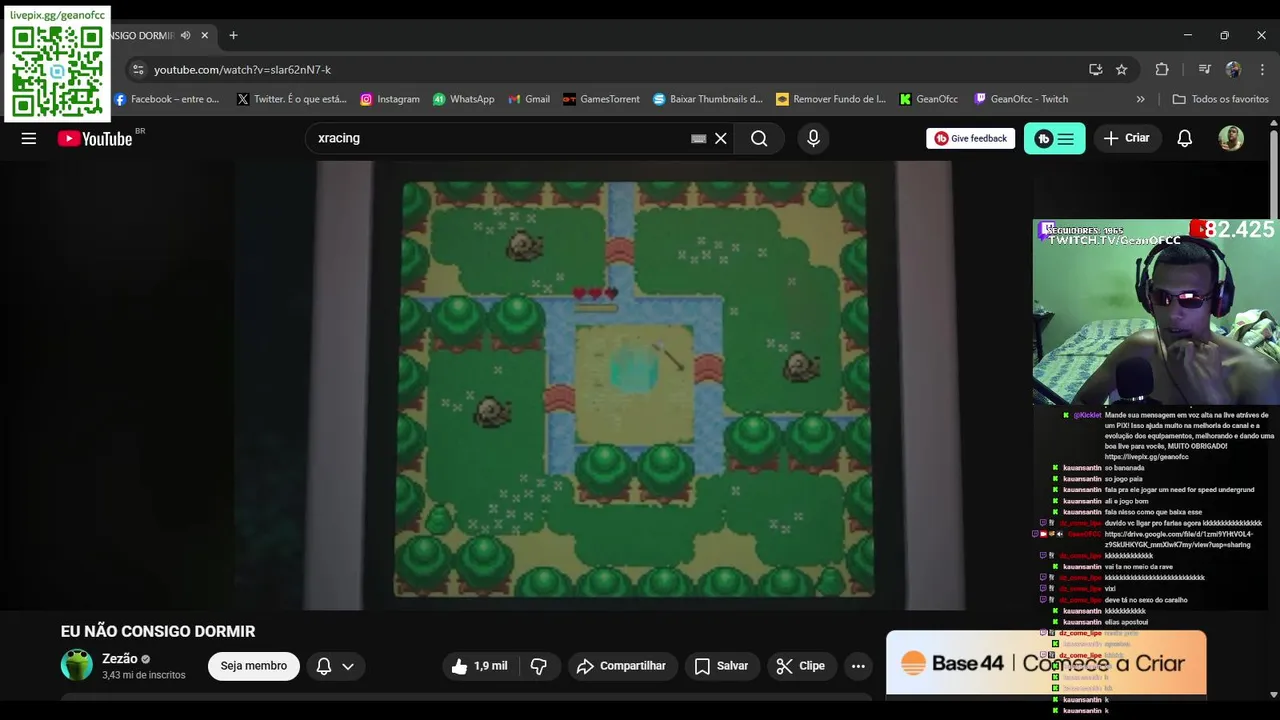Open Chrome three-dot menu
This screenshot has width=1280, height=720.
pos(1261,70)
